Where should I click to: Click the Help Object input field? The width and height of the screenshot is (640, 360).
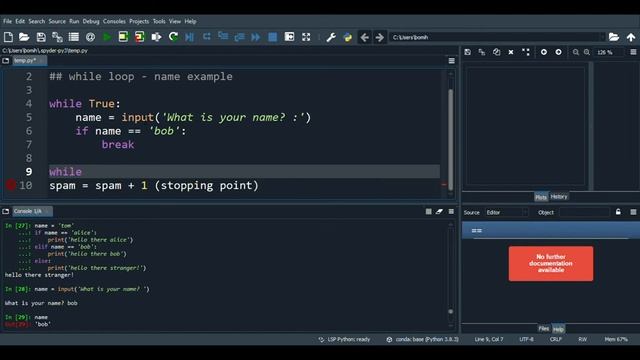(x=584, y=212)
